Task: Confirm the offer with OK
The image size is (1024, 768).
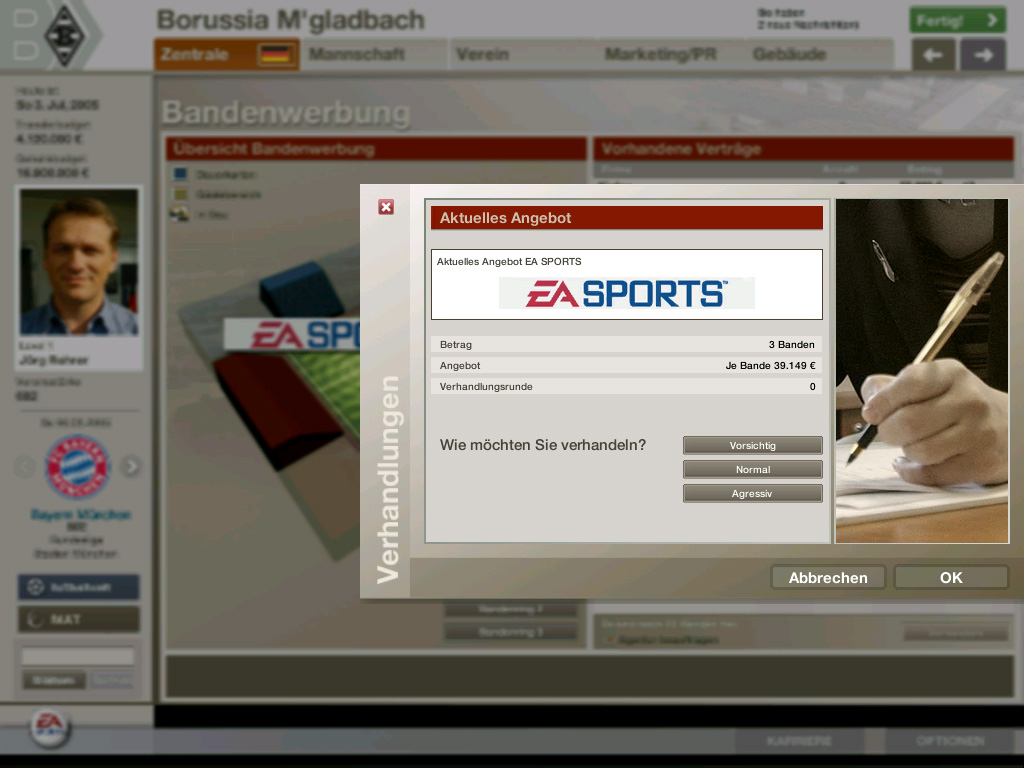Action: coord(950,577)
